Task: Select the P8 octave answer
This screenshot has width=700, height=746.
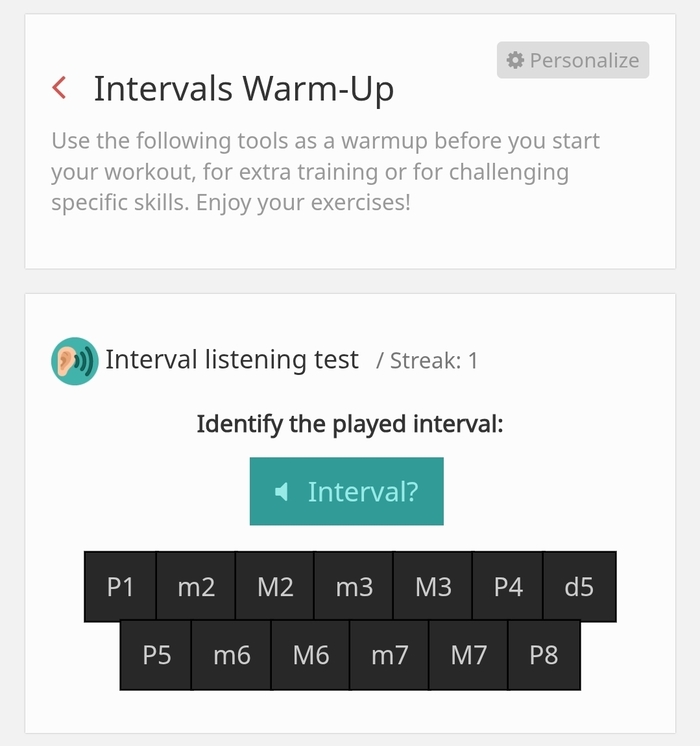Action: point(543,655)
